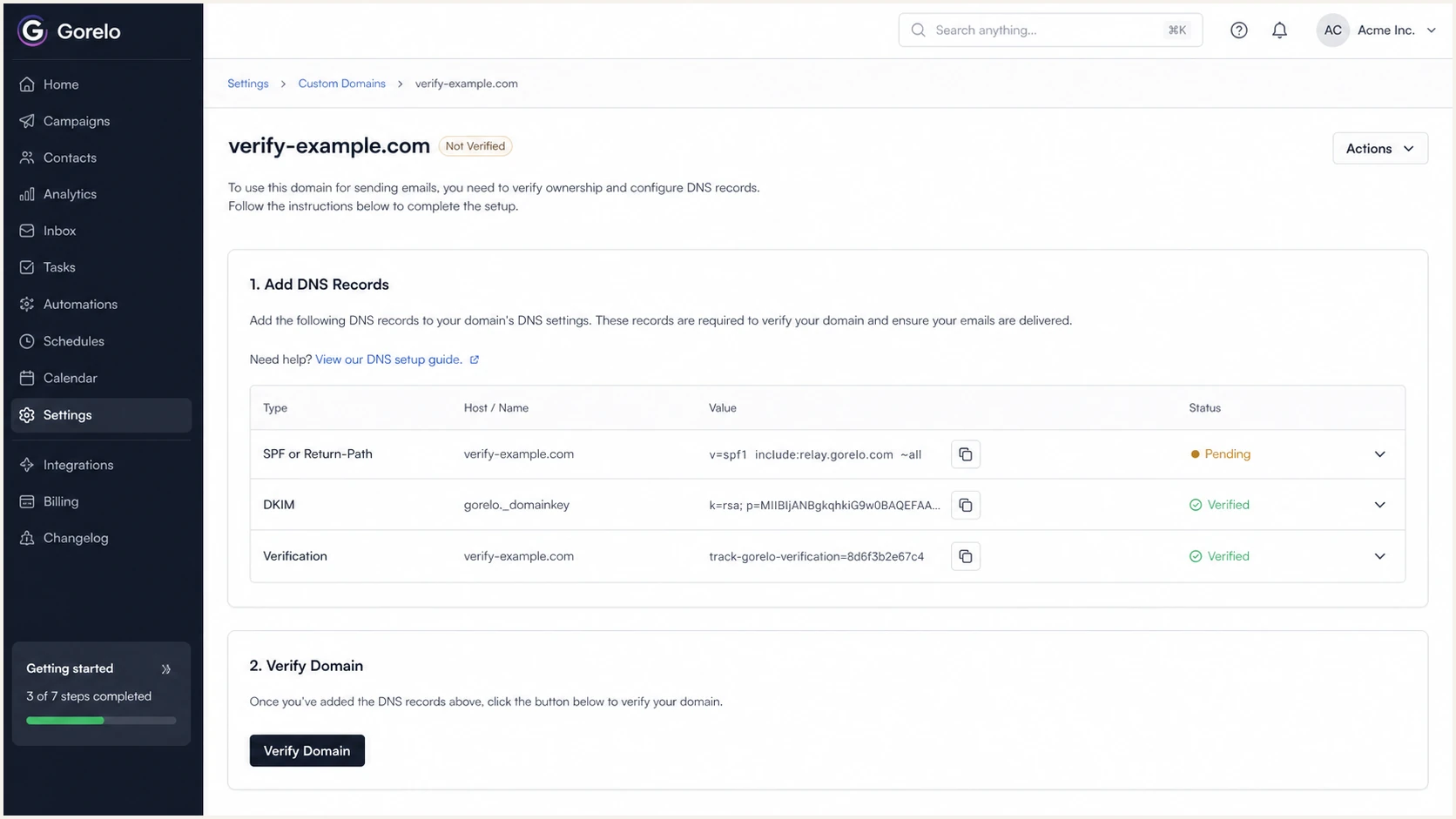Image resolution: width=1456 pixels, height=819 pixels.
Task: Click the Schedules clock icon
Action: tap(27, 341)
